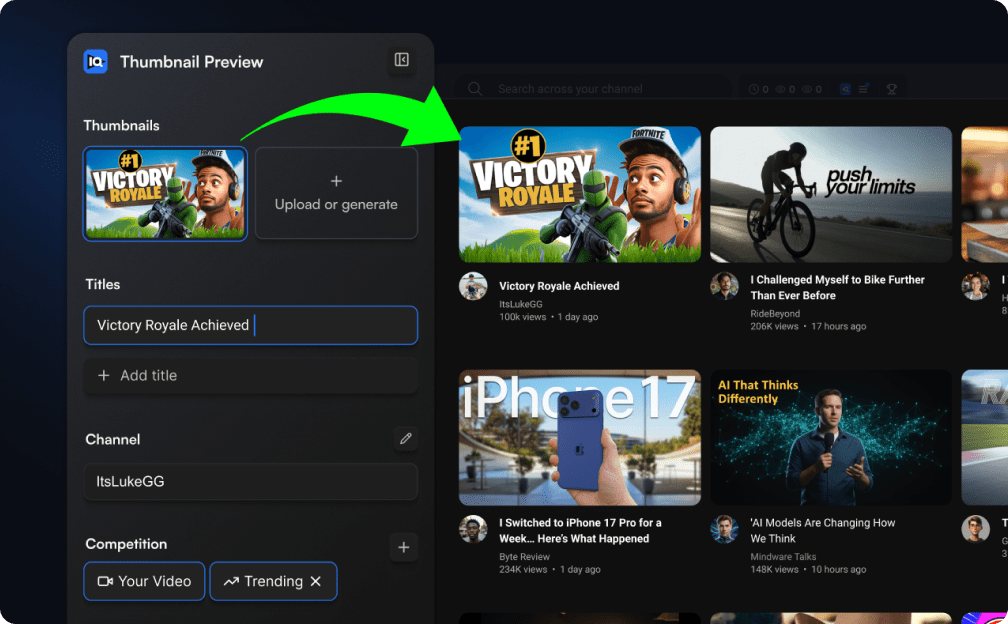Image resolution: width=1008 pixels, height=624 pixels.
Task: Click the plus icon next to Competition
Action: click(403, 547)
